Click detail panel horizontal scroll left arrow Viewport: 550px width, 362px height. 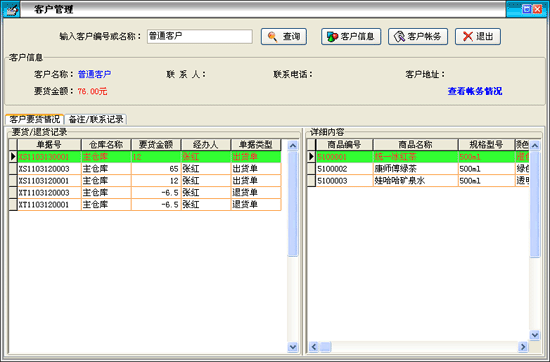314,347
